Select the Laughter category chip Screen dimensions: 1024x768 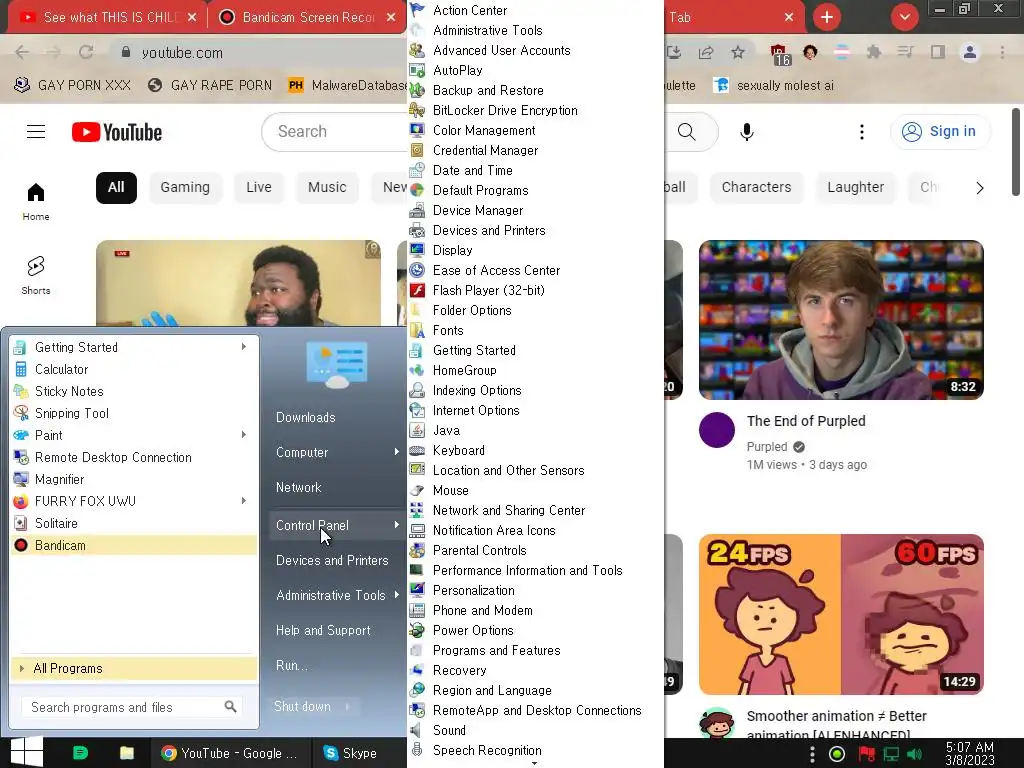coord(856,187)
